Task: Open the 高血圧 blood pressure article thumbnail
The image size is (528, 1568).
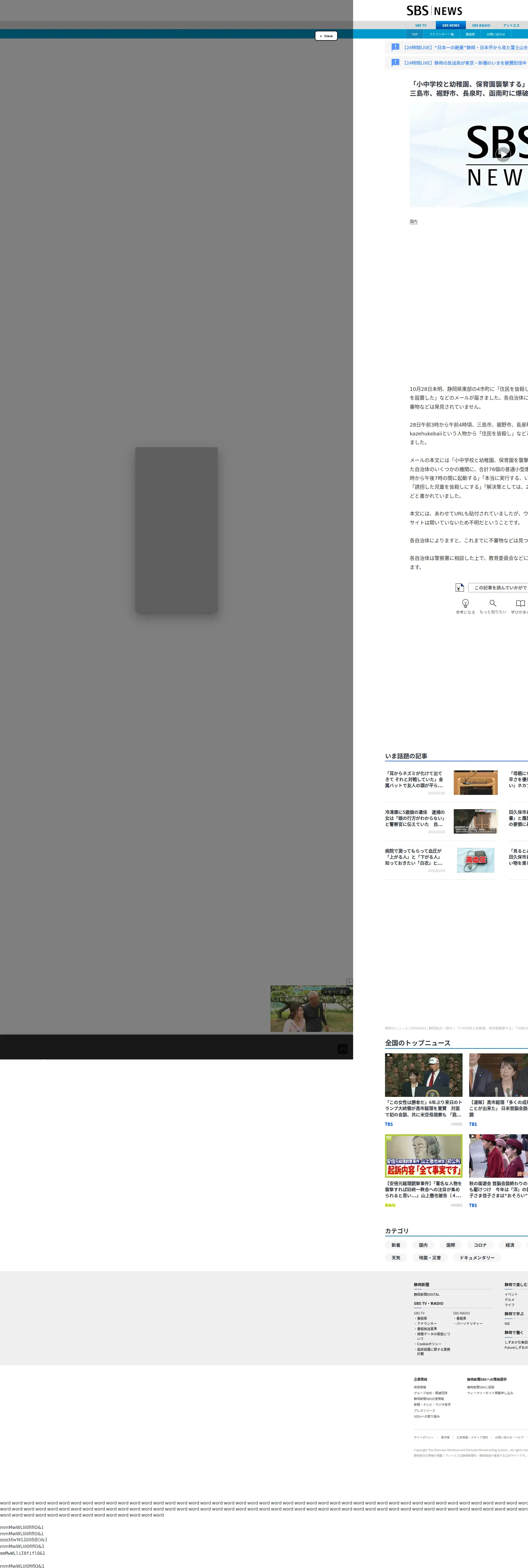Action: [475, 860]
